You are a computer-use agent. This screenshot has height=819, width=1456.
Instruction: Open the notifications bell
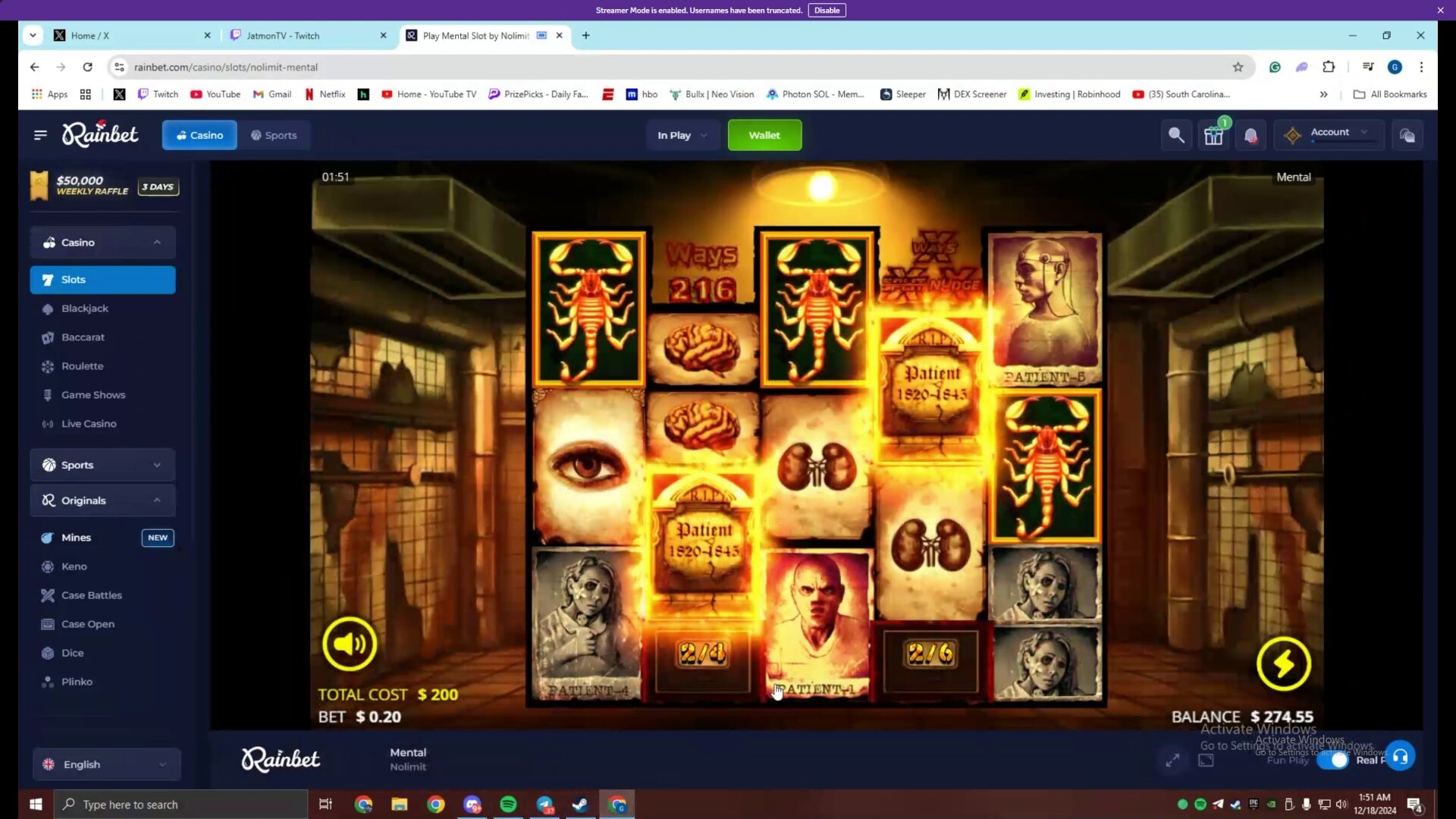1250,135
